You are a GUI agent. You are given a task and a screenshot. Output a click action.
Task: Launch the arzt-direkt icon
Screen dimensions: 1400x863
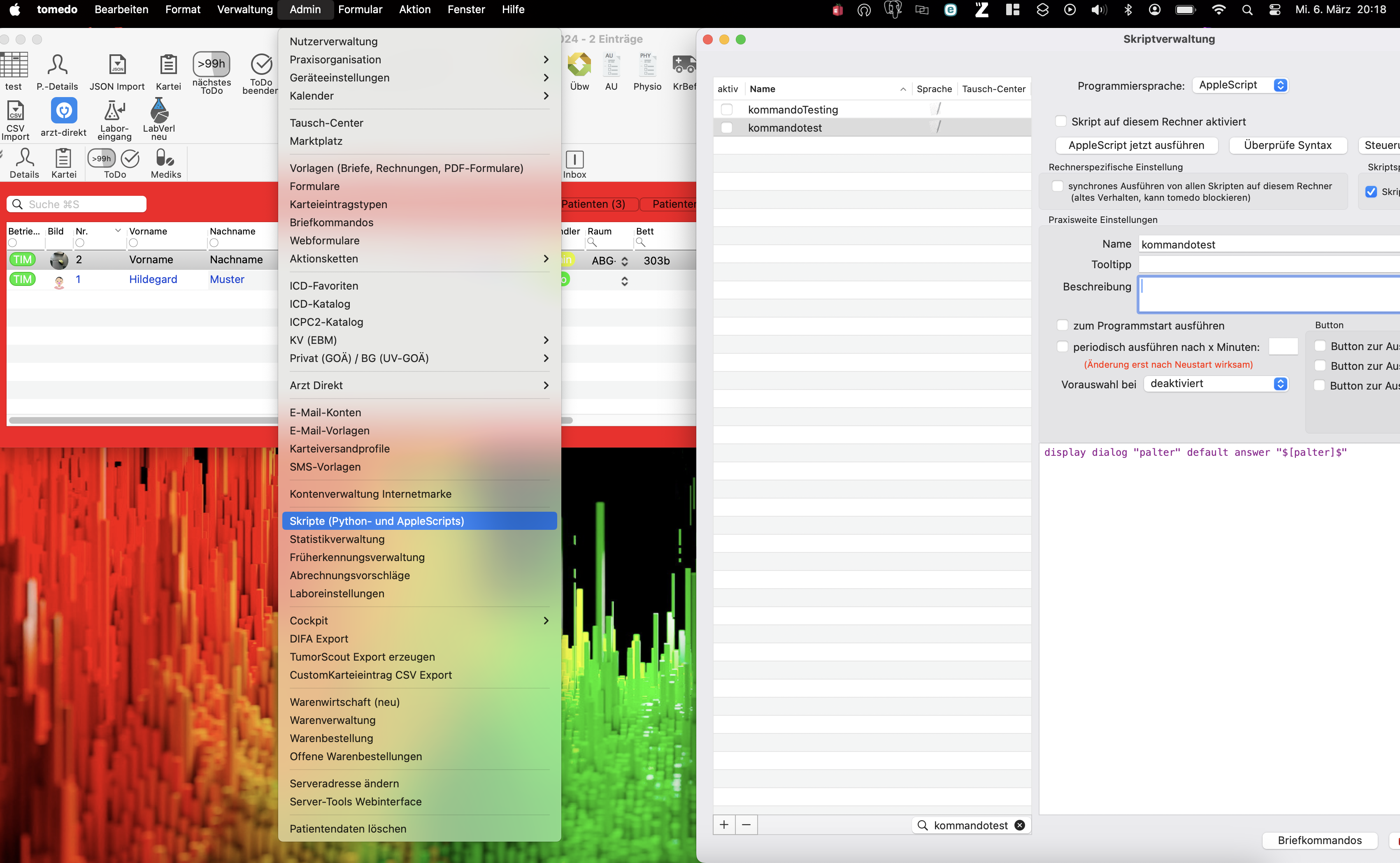pos(63,117)
